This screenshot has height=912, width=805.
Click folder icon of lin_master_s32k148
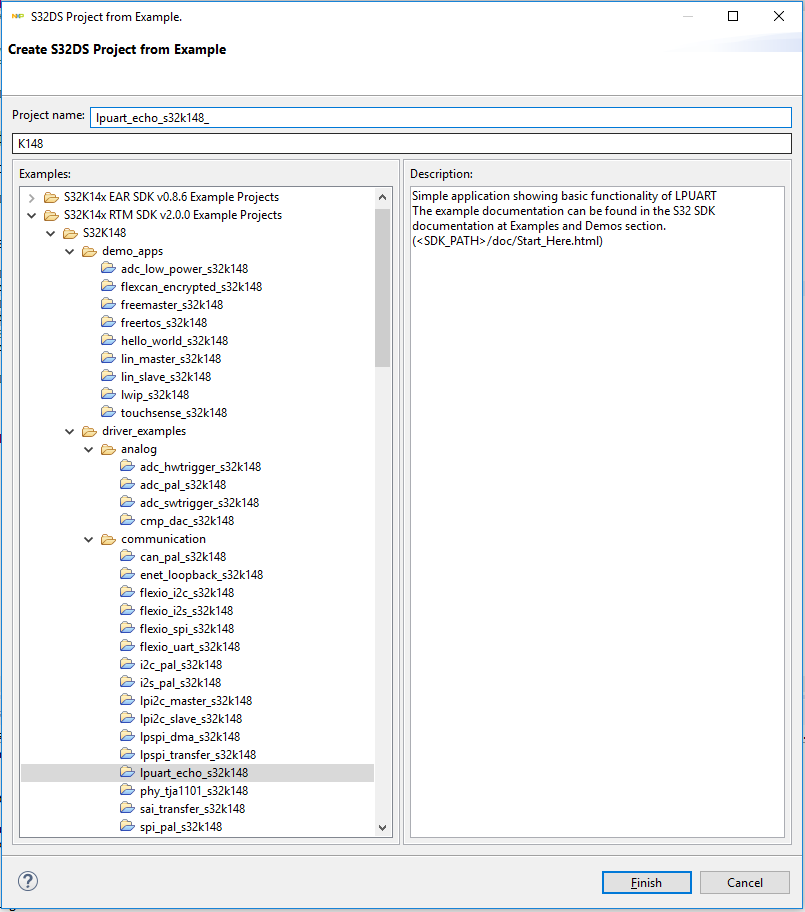tap(108, 358)
